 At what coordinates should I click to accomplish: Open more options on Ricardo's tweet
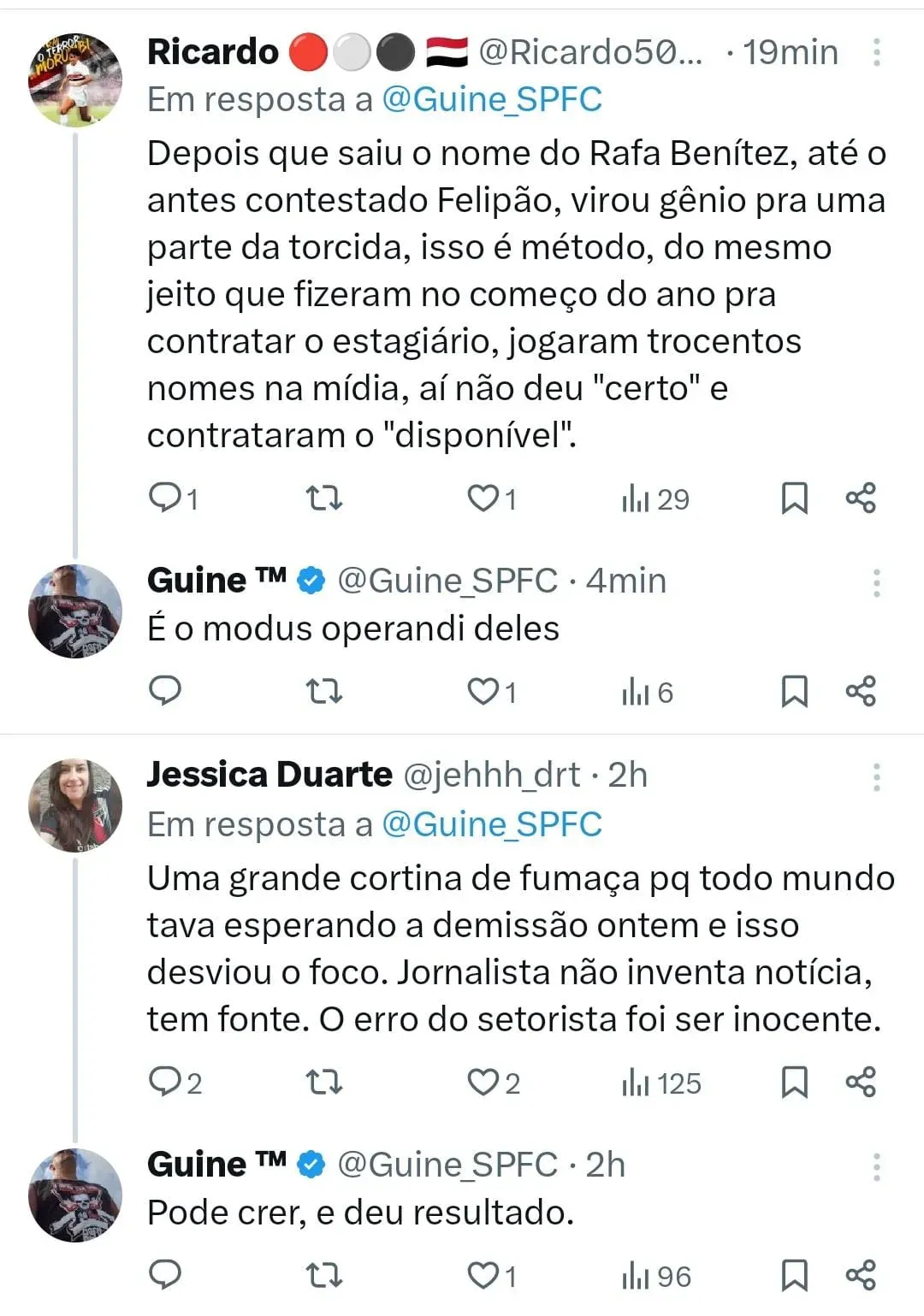(x=876, y=52)
